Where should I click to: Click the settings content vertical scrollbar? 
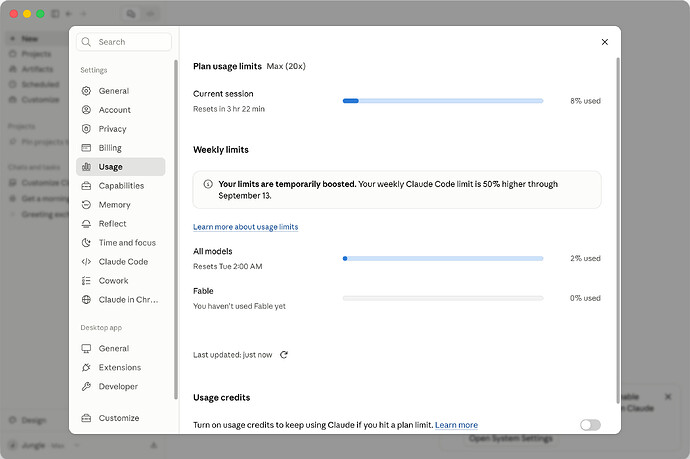tap(618, 230)
